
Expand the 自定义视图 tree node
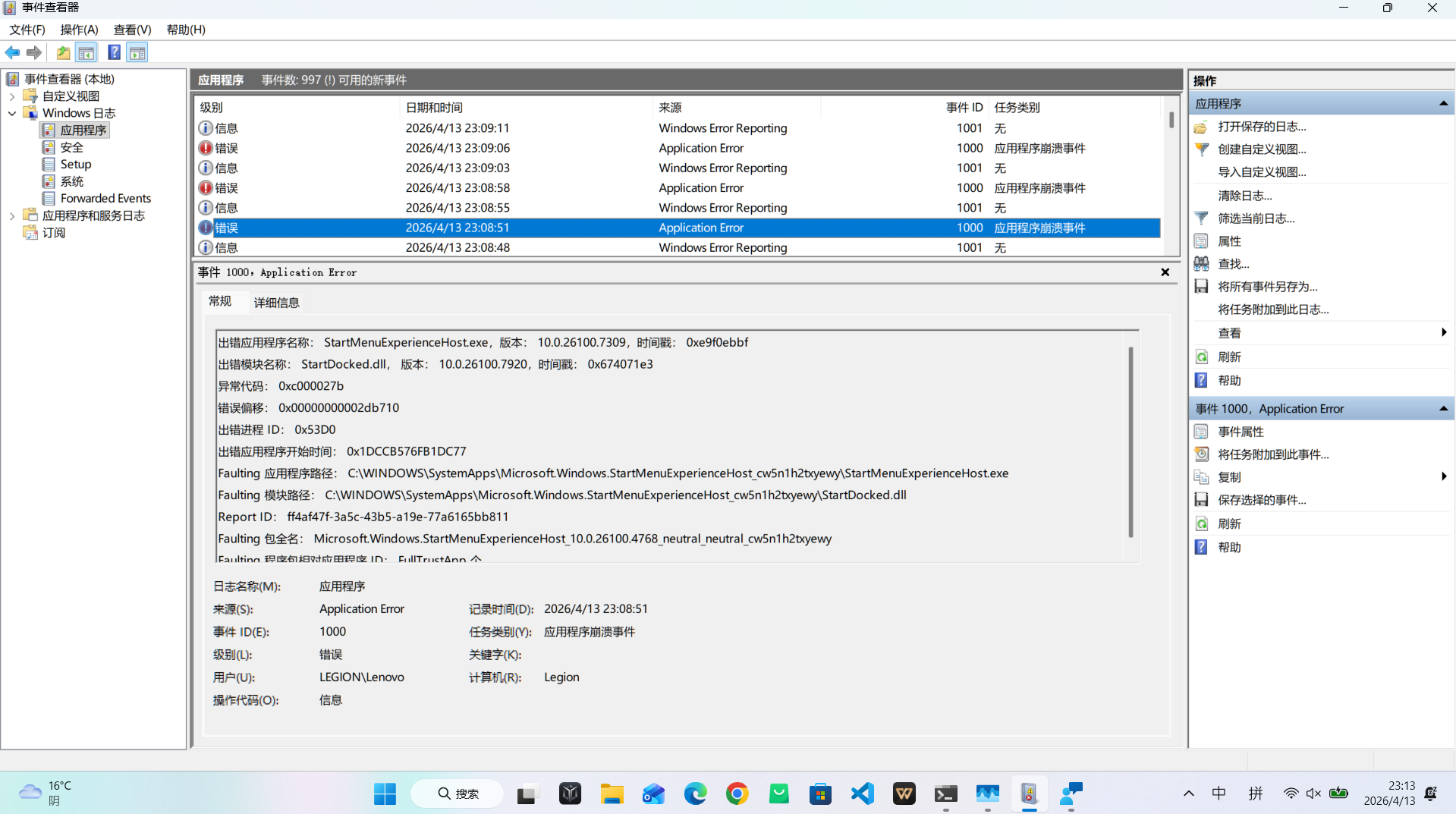click(x=12, y=96)
